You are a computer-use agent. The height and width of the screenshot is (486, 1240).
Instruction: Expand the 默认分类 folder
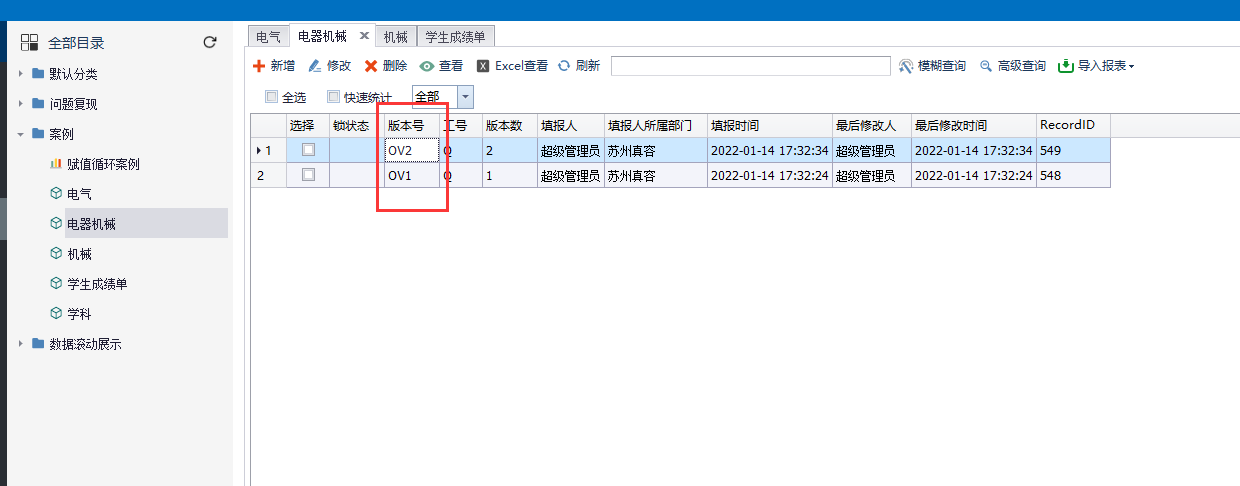(x=22, y=74)
